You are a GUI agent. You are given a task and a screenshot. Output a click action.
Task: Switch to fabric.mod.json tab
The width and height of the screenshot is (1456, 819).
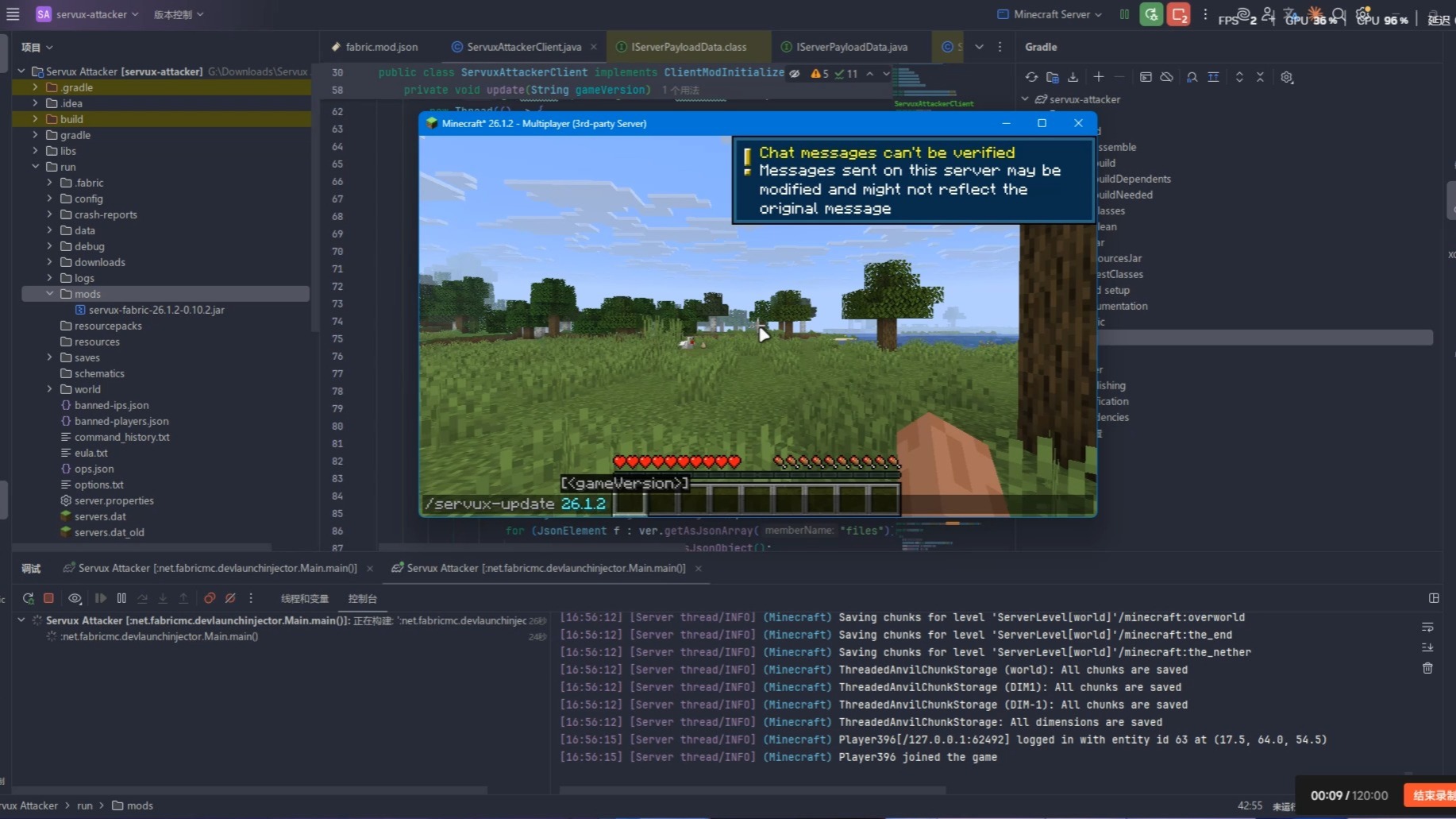(x=375, y=47)
